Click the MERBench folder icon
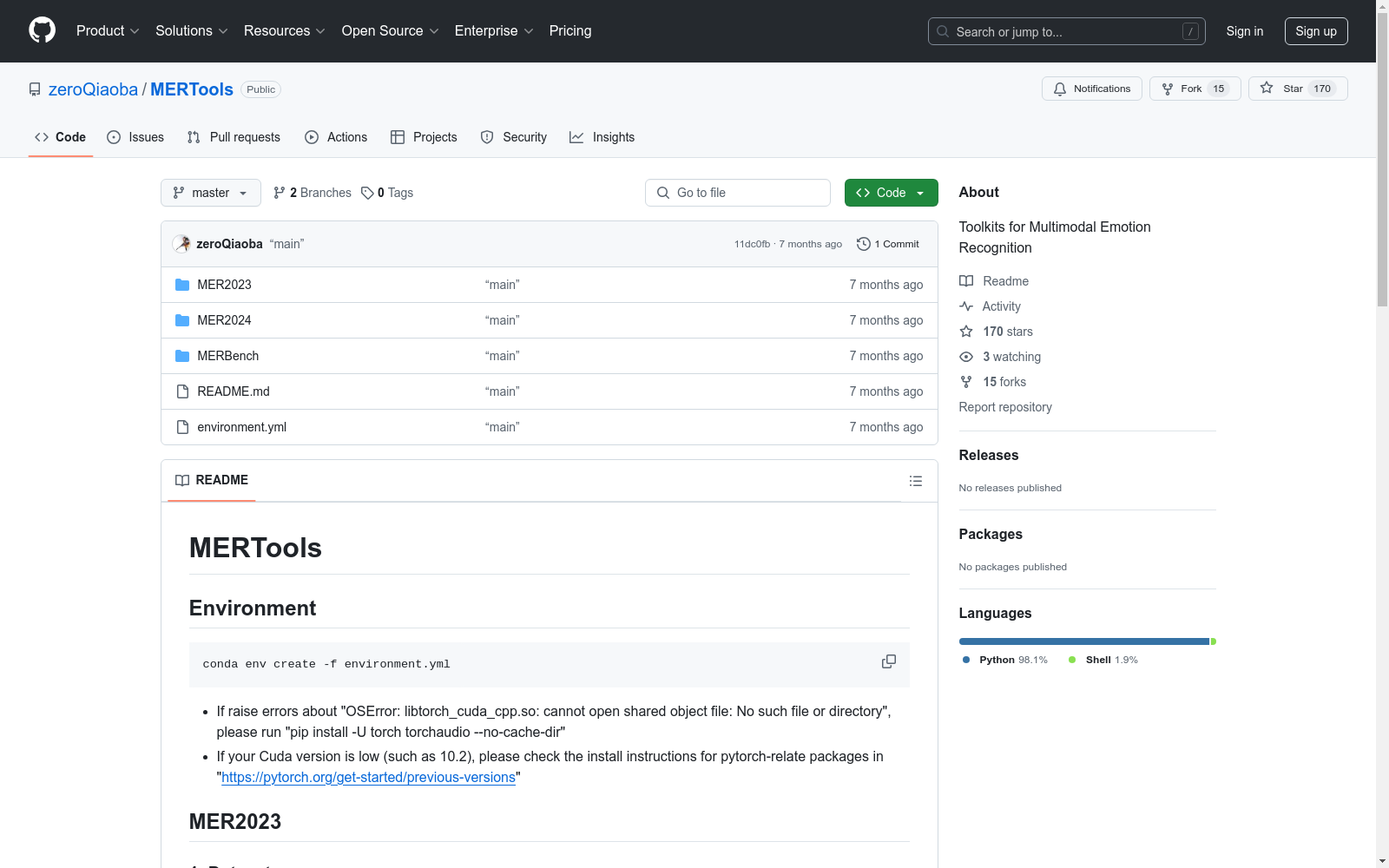This screenshot has height=868, width=1389. tap(182, 356)
